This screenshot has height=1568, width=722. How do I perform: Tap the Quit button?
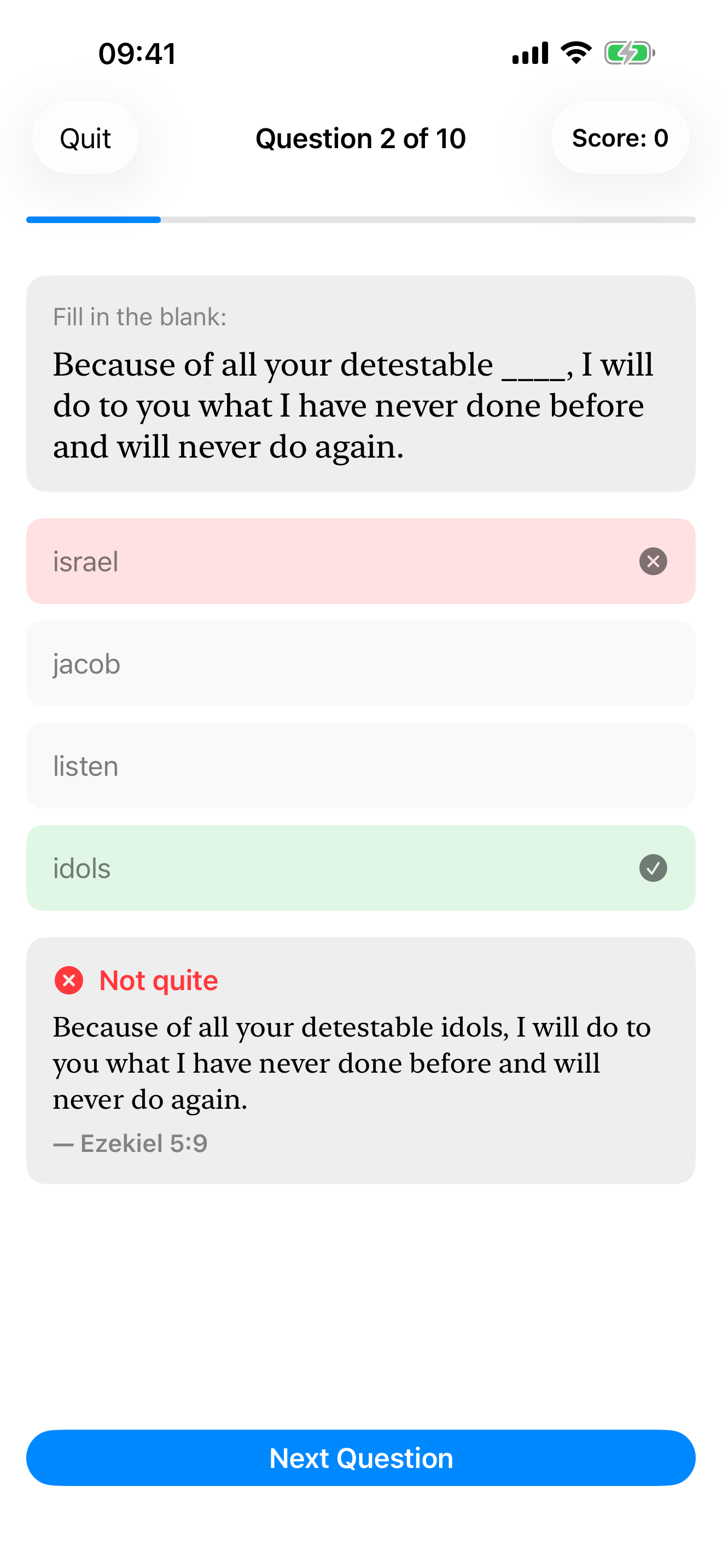click(x=85, y=138)
